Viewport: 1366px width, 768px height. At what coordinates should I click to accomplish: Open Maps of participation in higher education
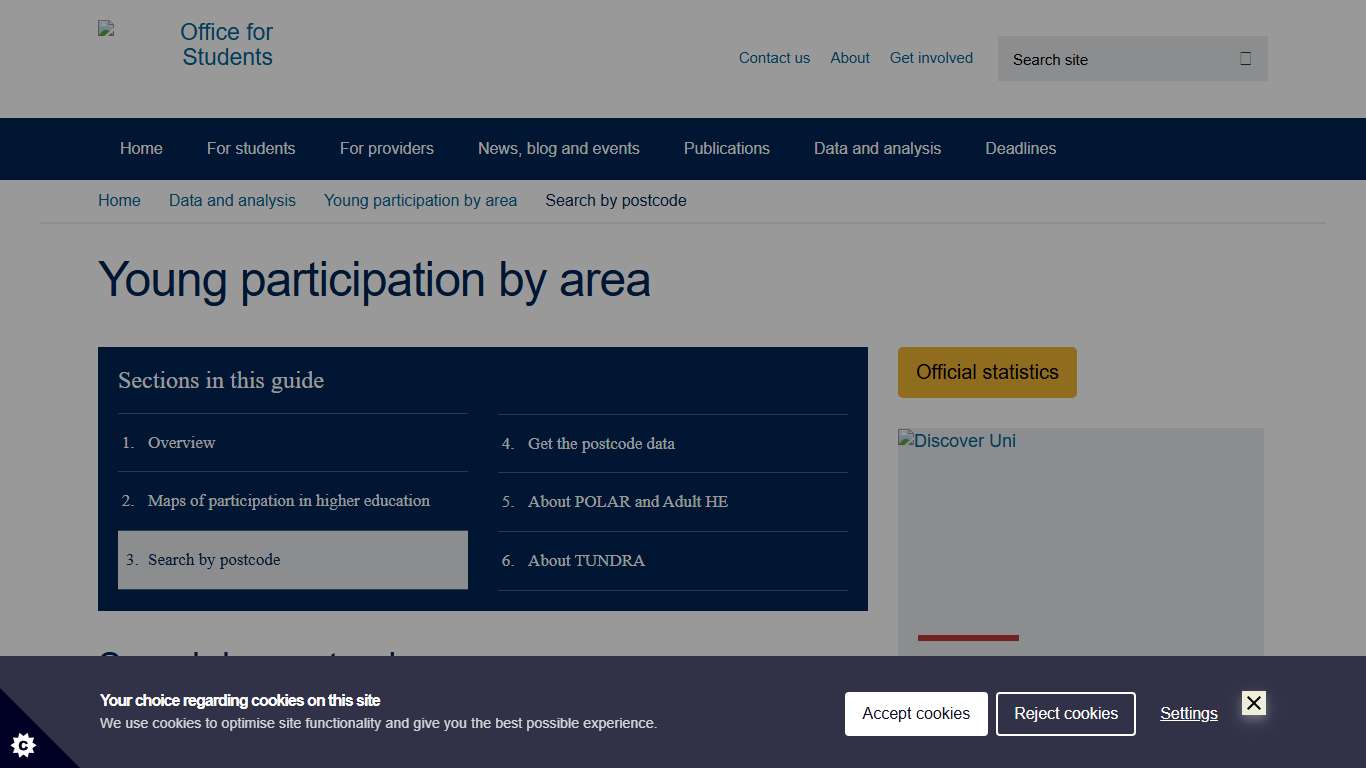tap(288, 500)
